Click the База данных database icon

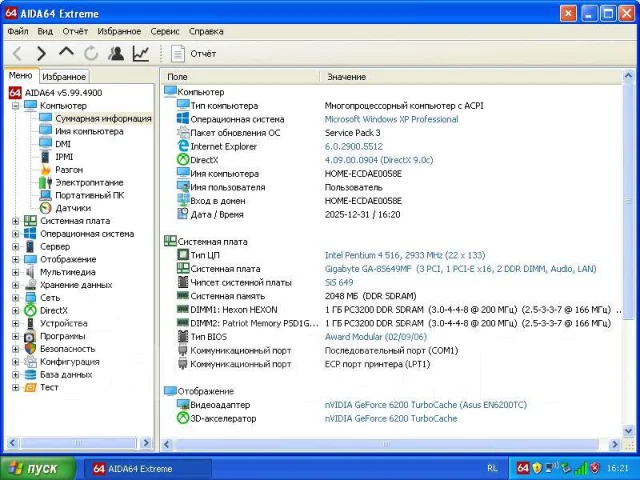30,375
